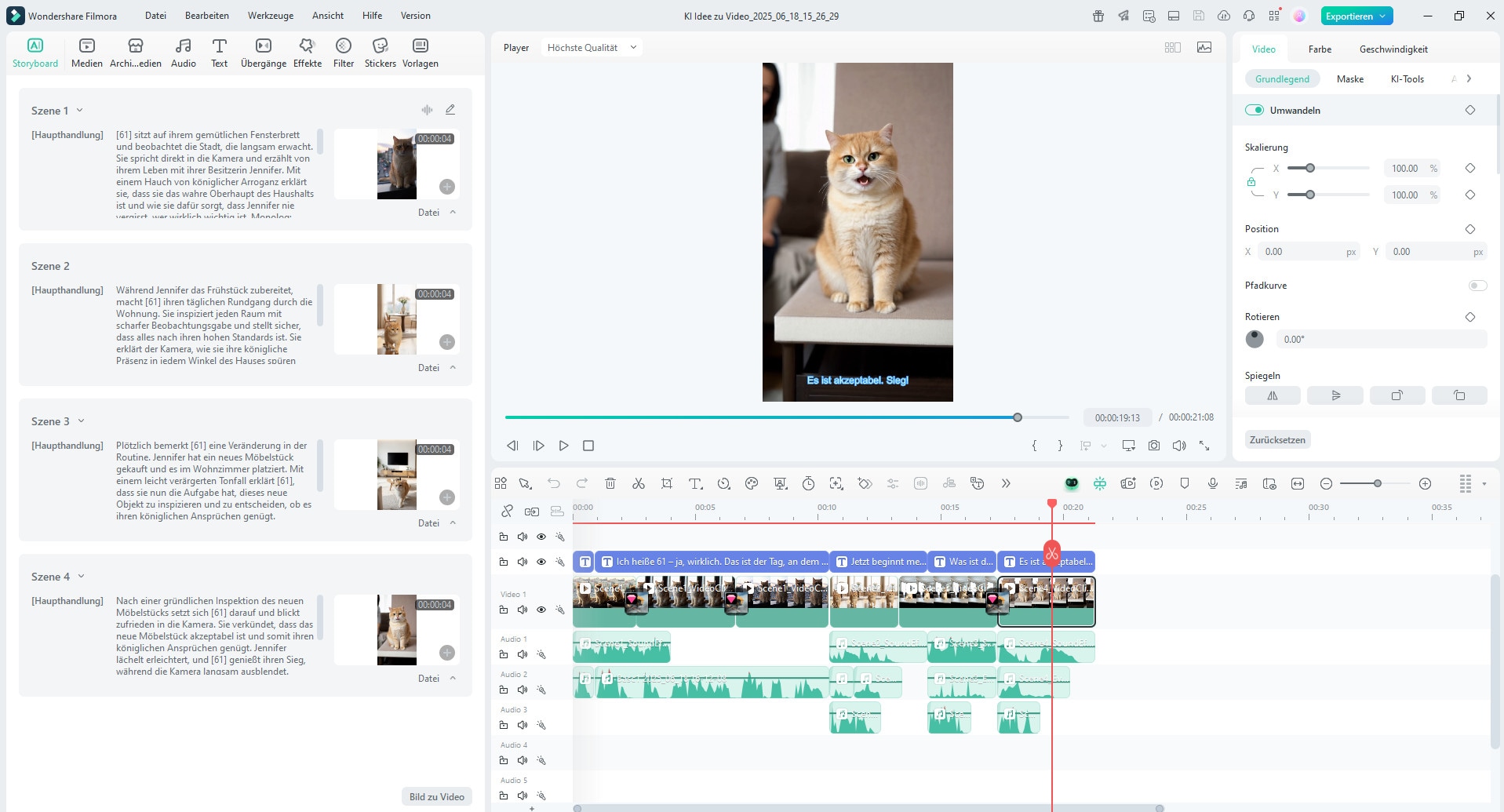Viewport: 1504px width, 812px height.
Task: Adjust the Skalierung Y slider
Action: click(1310, 195)
